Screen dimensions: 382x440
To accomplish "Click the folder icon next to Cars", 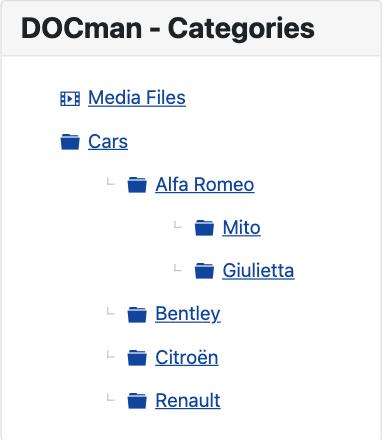I will coord(70,142).
